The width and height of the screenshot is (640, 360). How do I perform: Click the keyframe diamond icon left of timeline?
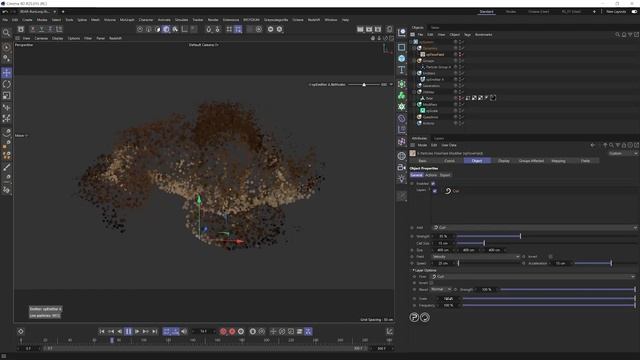(x=21, y=331)
